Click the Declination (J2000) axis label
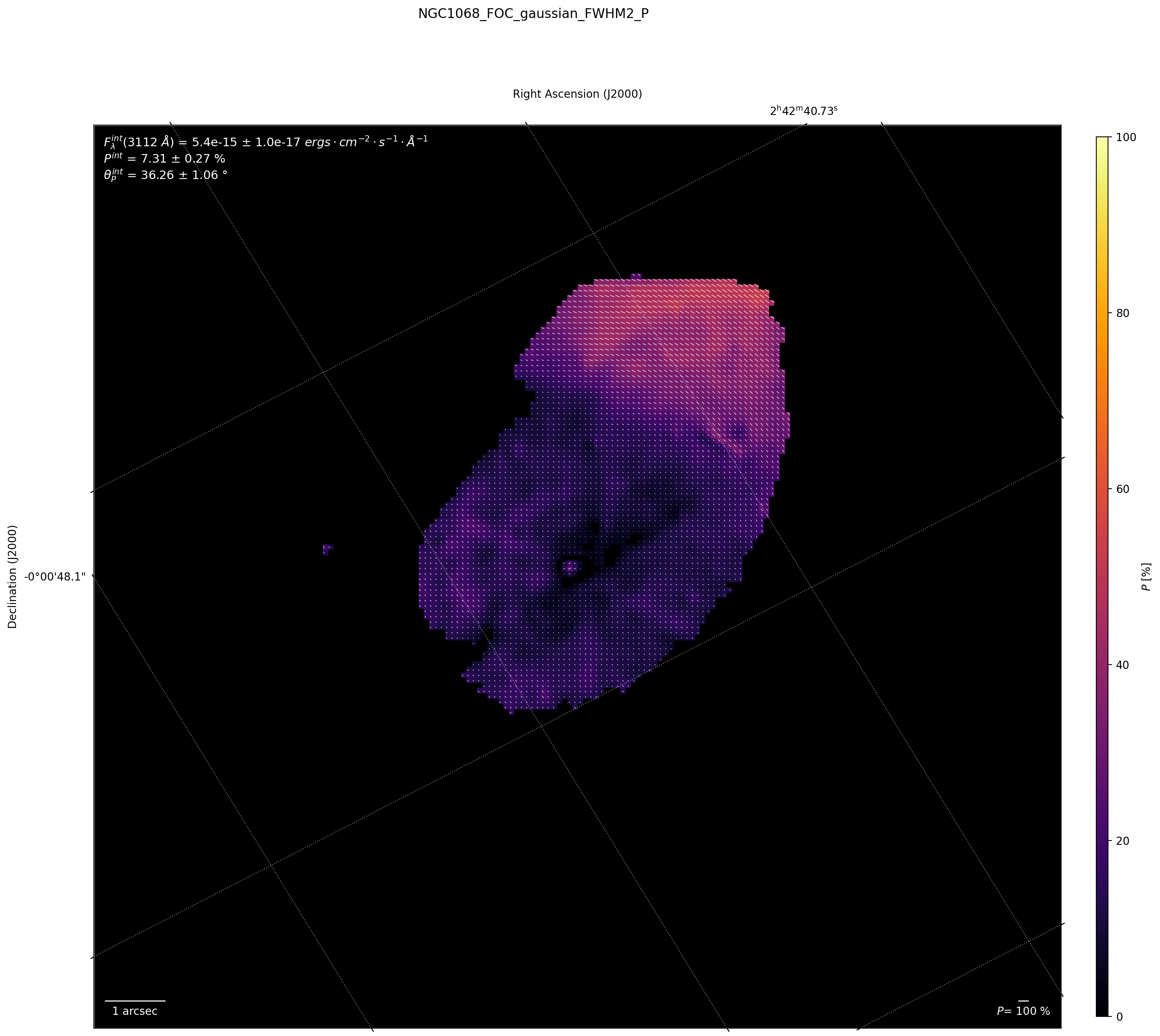The height and width of the screenshot is (1036, 1160). coord(13,576)
